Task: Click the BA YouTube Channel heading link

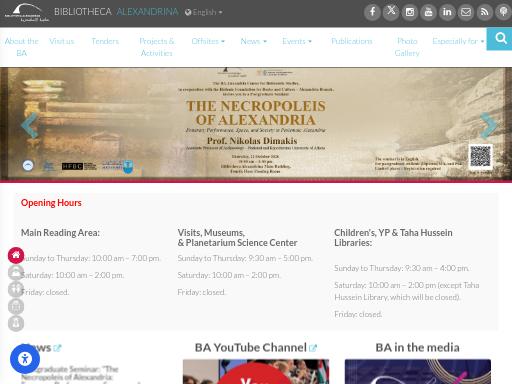Action: coord(251,348)
